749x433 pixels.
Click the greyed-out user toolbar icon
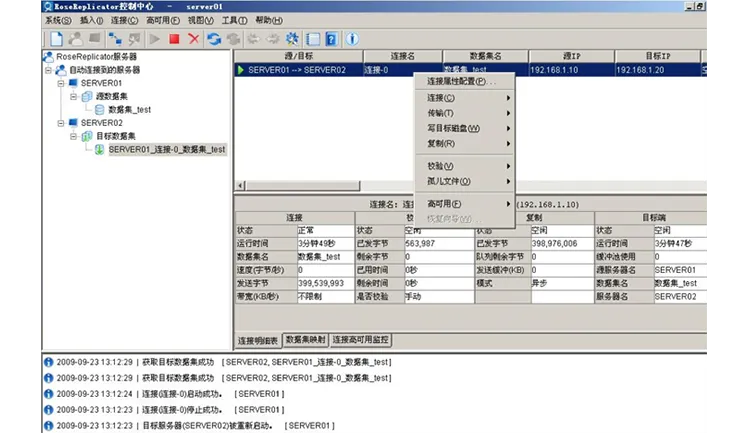(75, 39)
